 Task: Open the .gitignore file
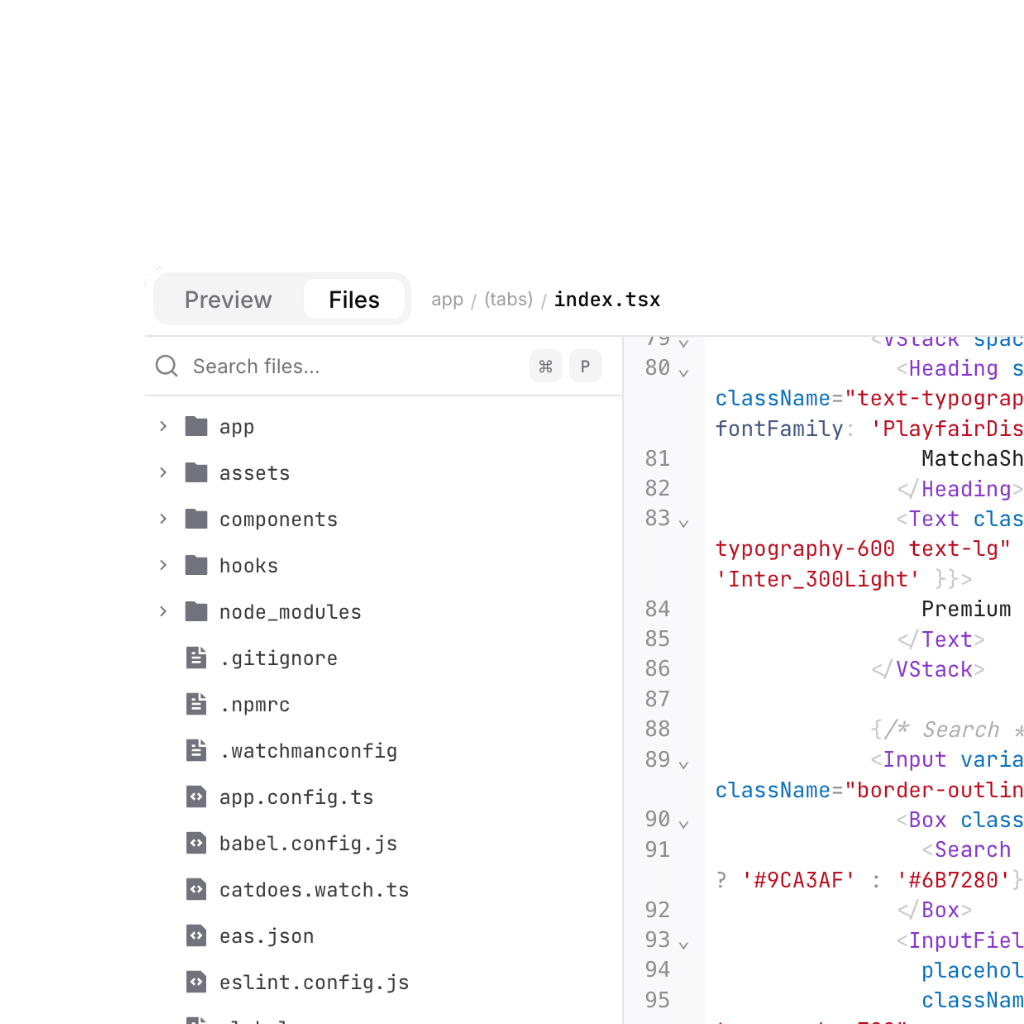tap(383, 658)
